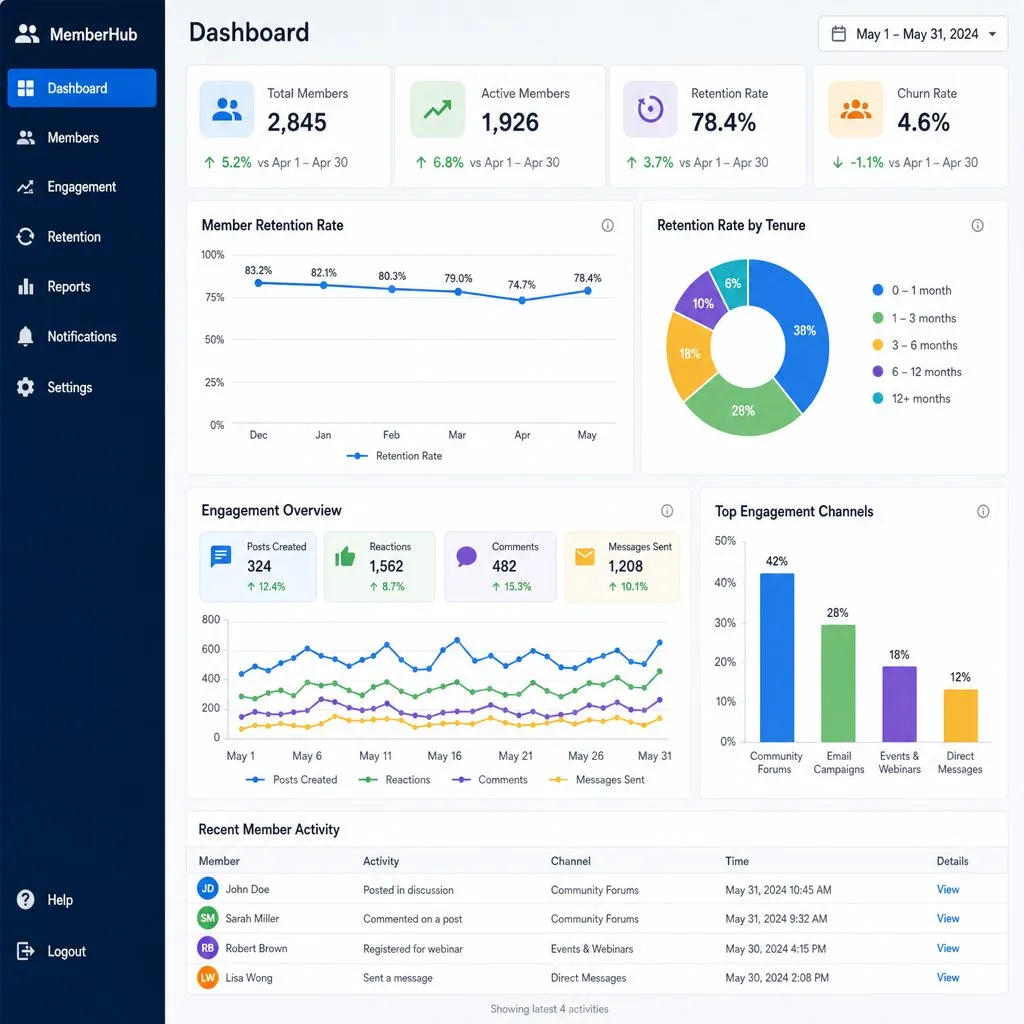The image size is (1024, 1024).
Task: Click the Retention cycle icon in sidebar
Action: coord(25,237)
